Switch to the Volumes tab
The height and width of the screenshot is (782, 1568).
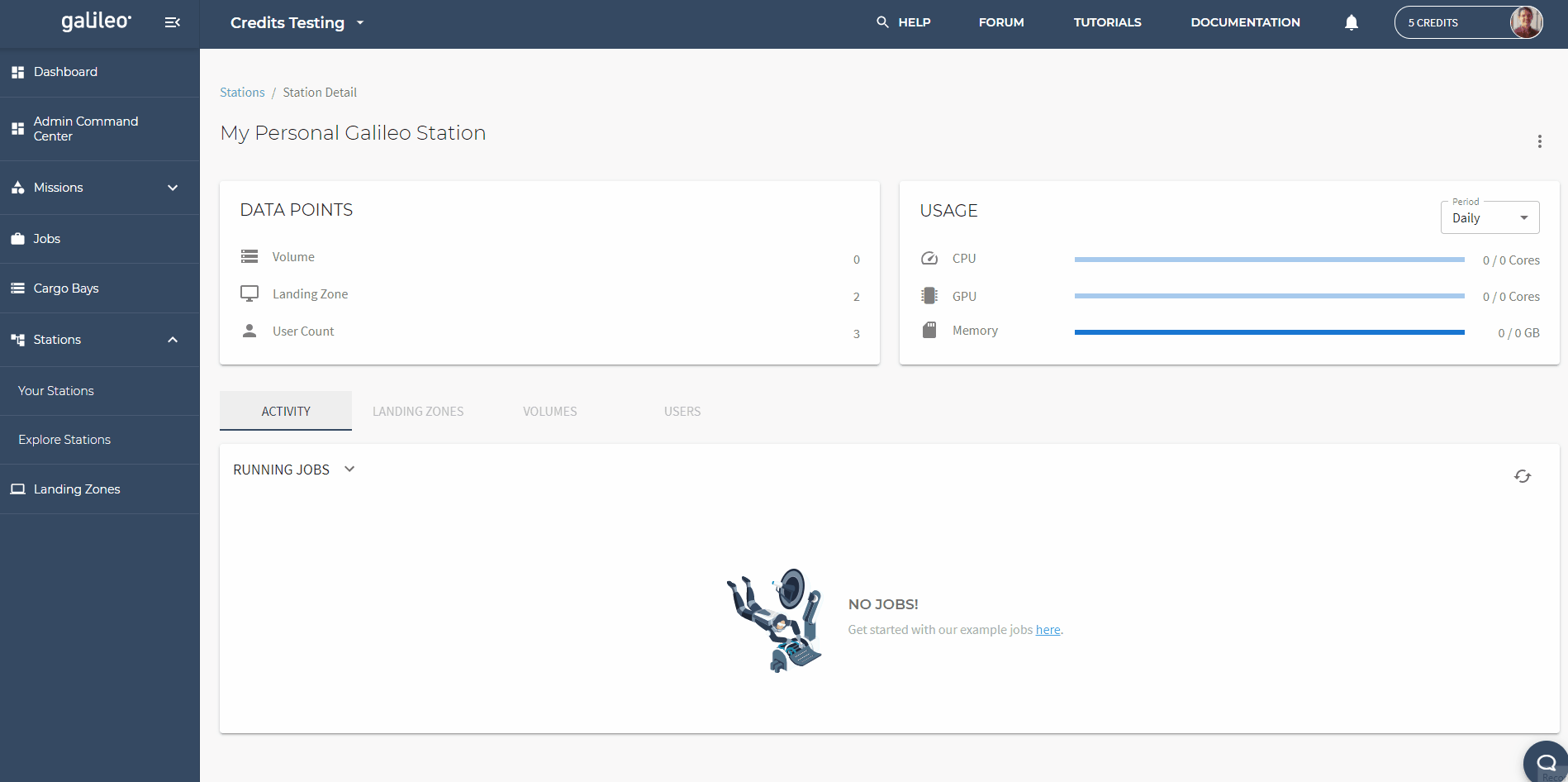coord(550,411)
